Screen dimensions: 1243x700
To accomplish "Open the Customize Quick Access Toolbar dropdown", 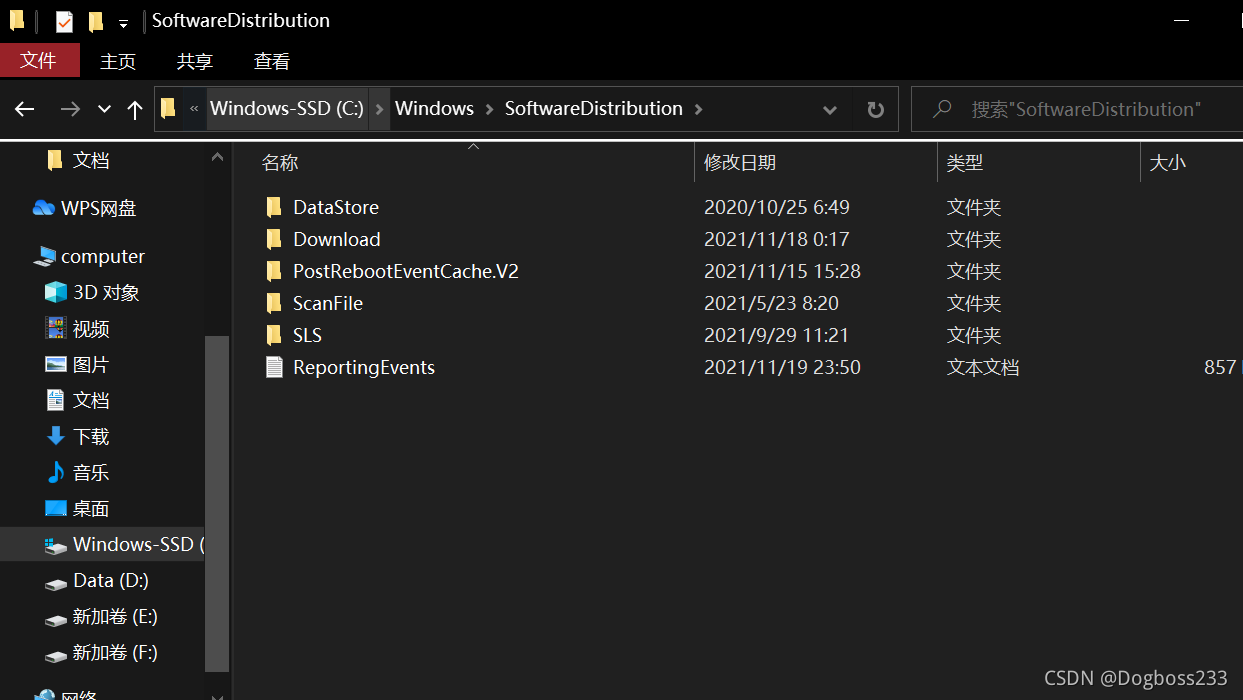I will pos(123,22).
